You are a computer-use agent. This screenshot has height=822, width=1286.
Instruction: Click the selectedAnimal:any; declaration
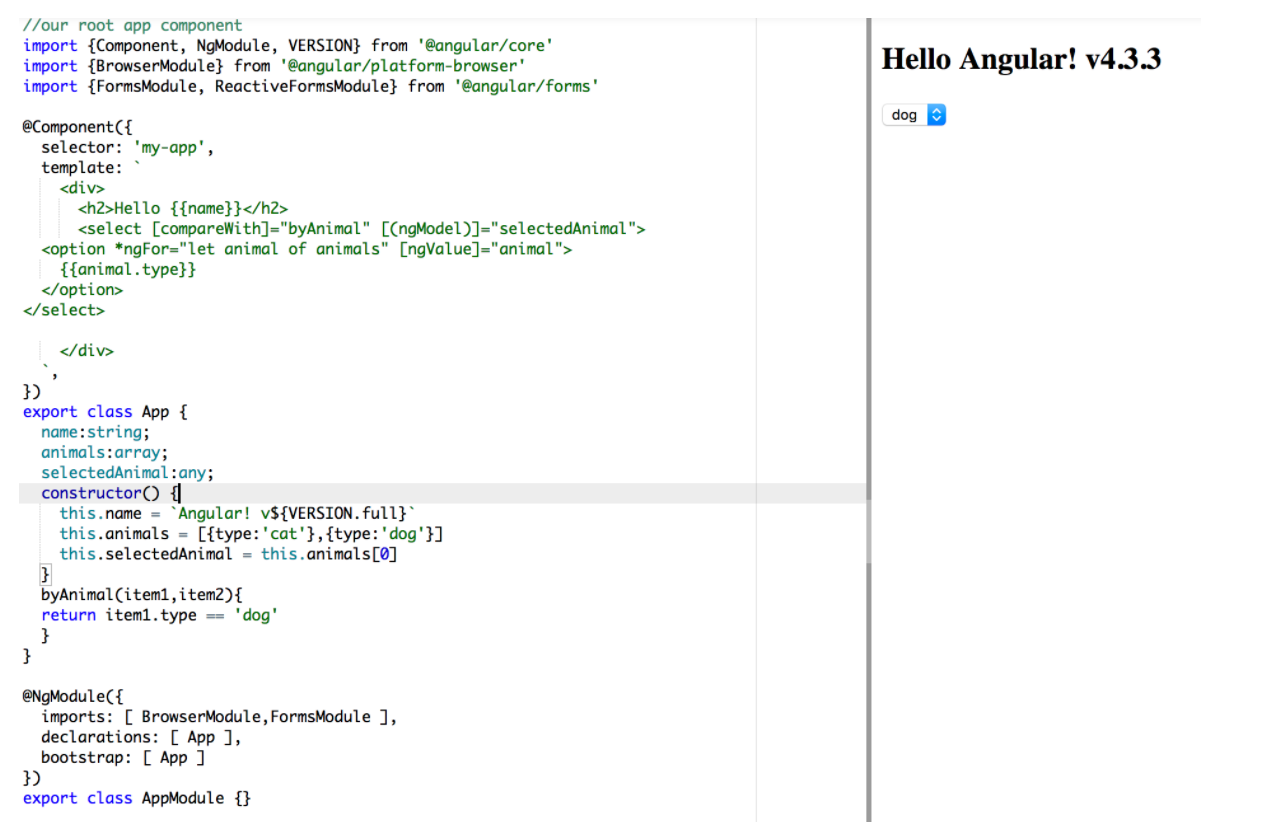[x=128, y=473]
